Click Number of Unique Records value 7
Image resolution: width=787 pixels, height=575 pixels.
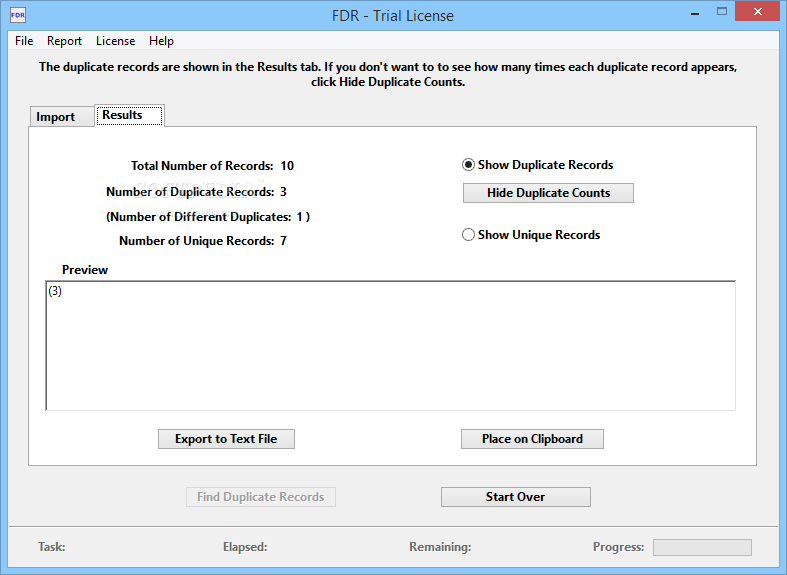tap(284, 241)
